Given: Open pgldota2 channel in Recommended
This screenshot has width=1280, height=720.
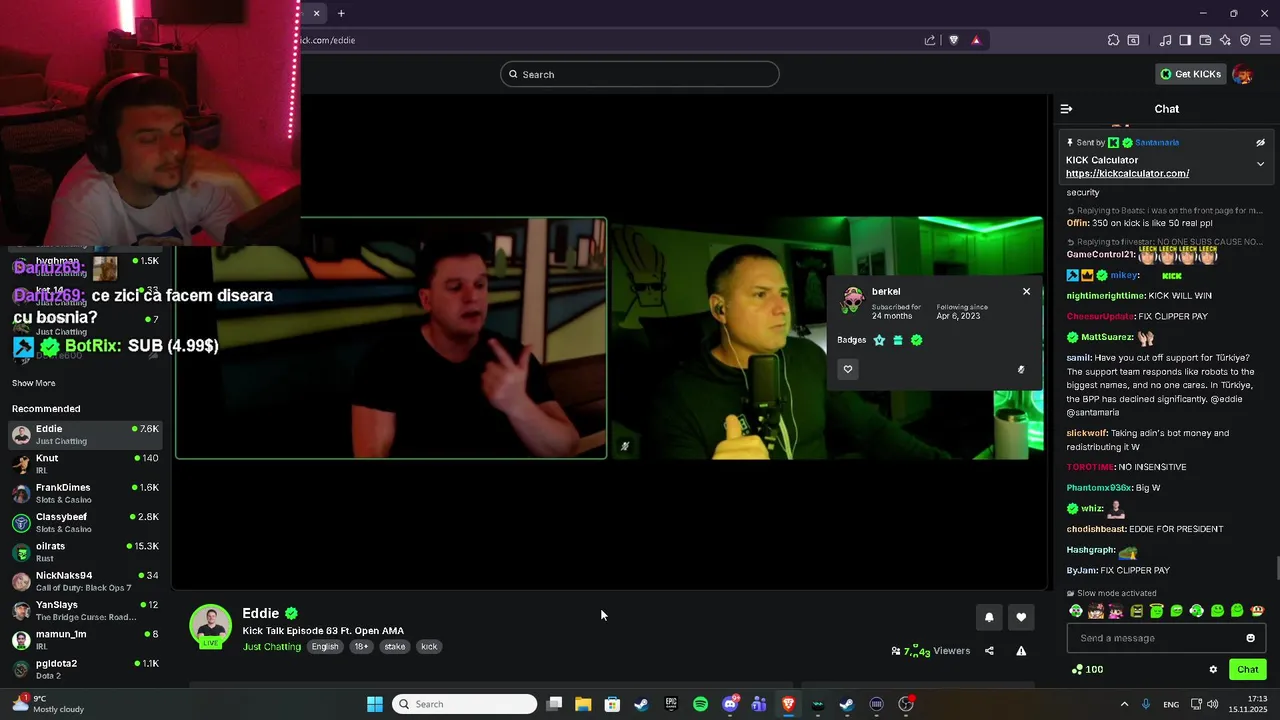Looking at the screenshot, I should [85, 669].
